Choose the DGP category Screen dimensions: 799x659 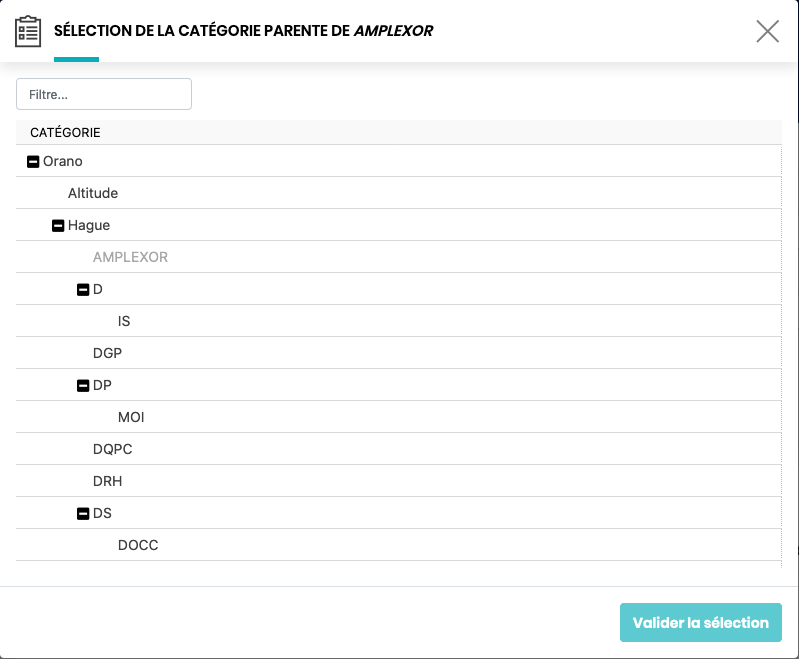coord(107,353)
